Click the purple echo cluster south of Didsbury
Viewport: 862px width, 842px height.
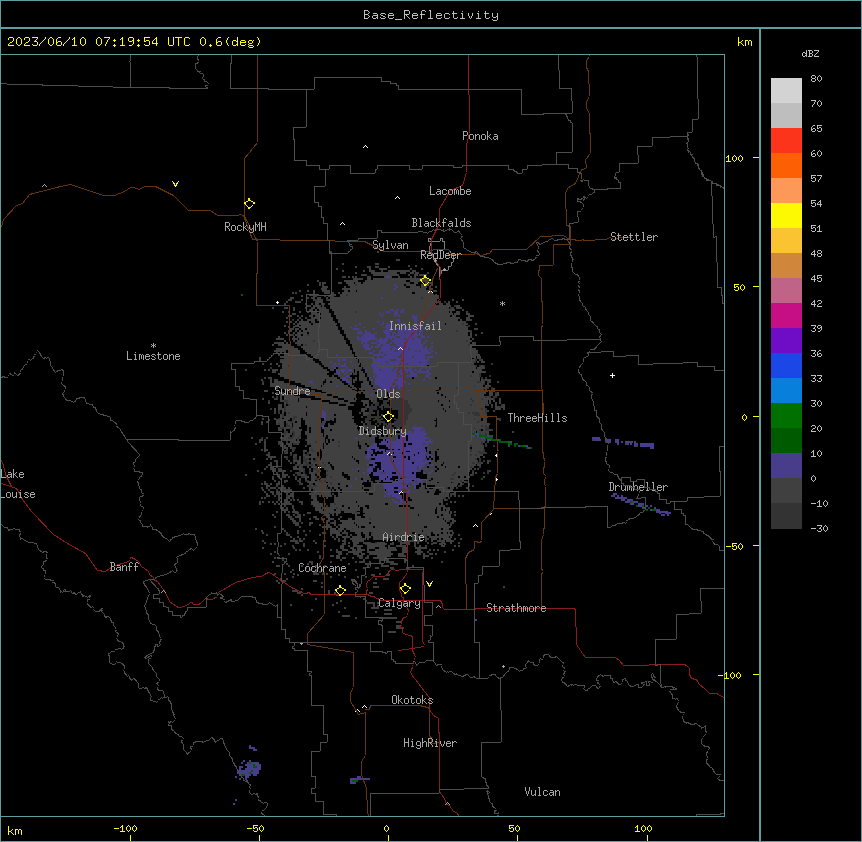399,462
